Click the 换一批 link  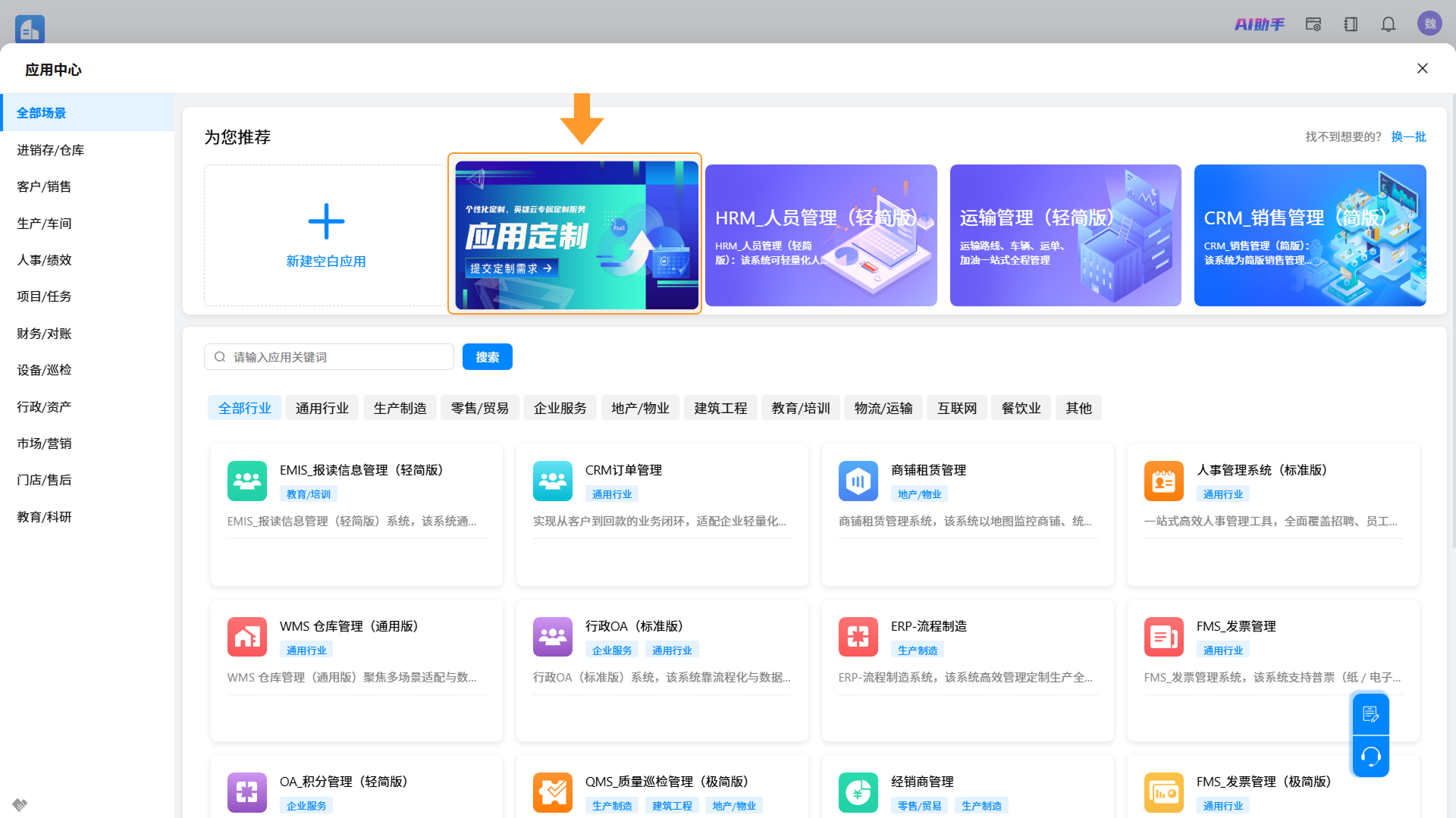pyautogui.click(x=1408, y=137)
